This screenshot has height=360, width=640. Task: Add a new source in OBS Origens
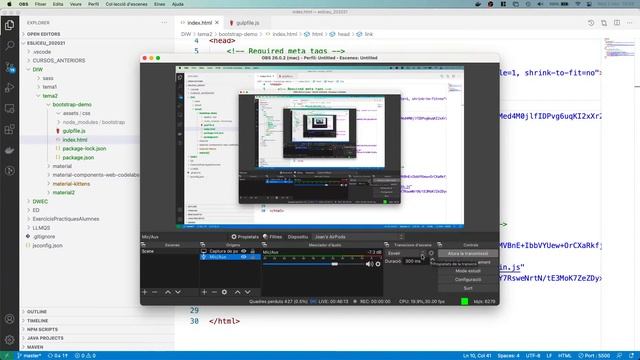204,292
